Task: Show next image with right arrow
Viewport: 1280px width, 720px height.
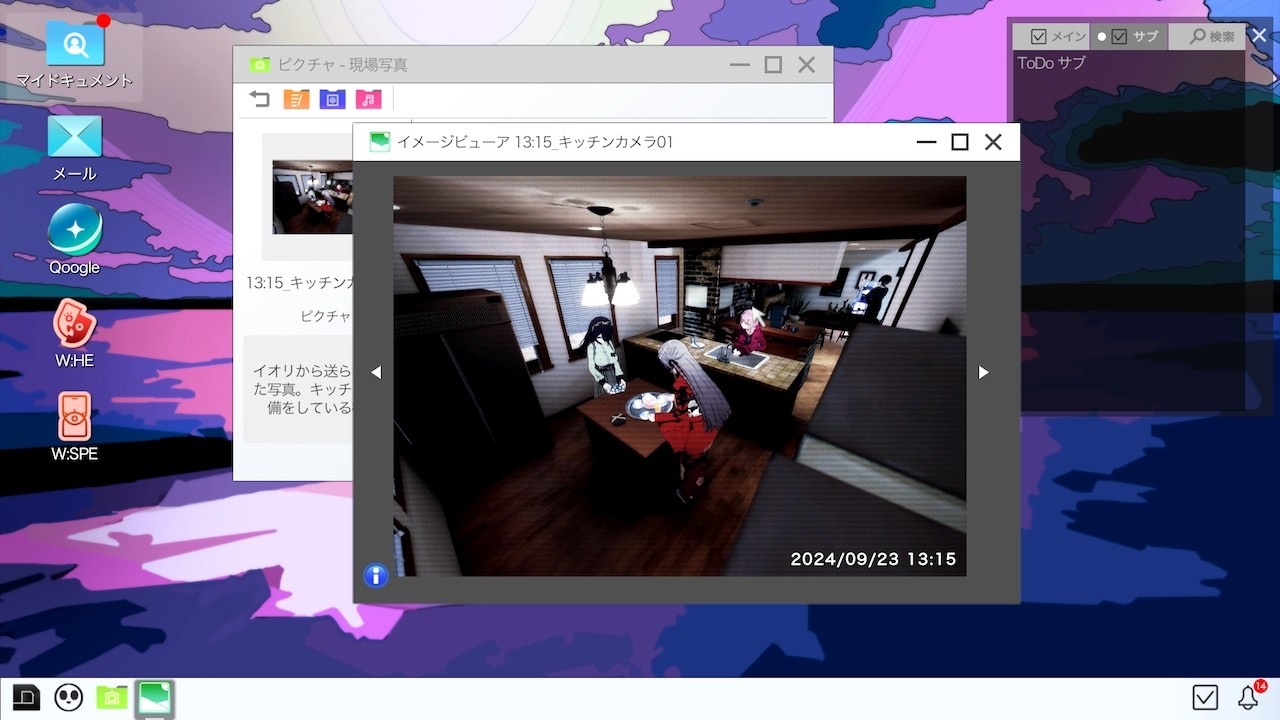Action: click(983, 372)
